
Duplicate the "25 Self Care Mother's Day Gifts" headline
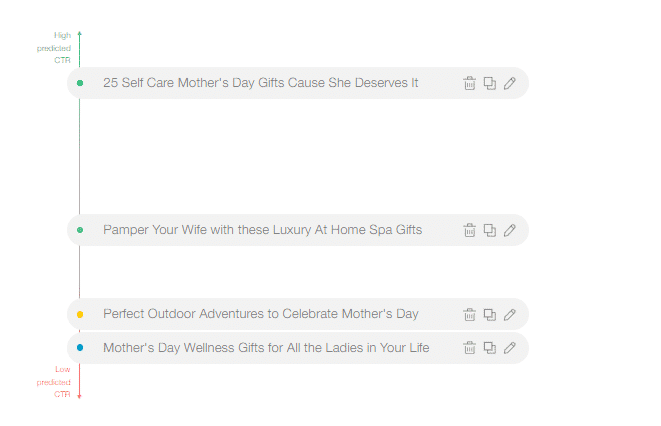[489, 83]
